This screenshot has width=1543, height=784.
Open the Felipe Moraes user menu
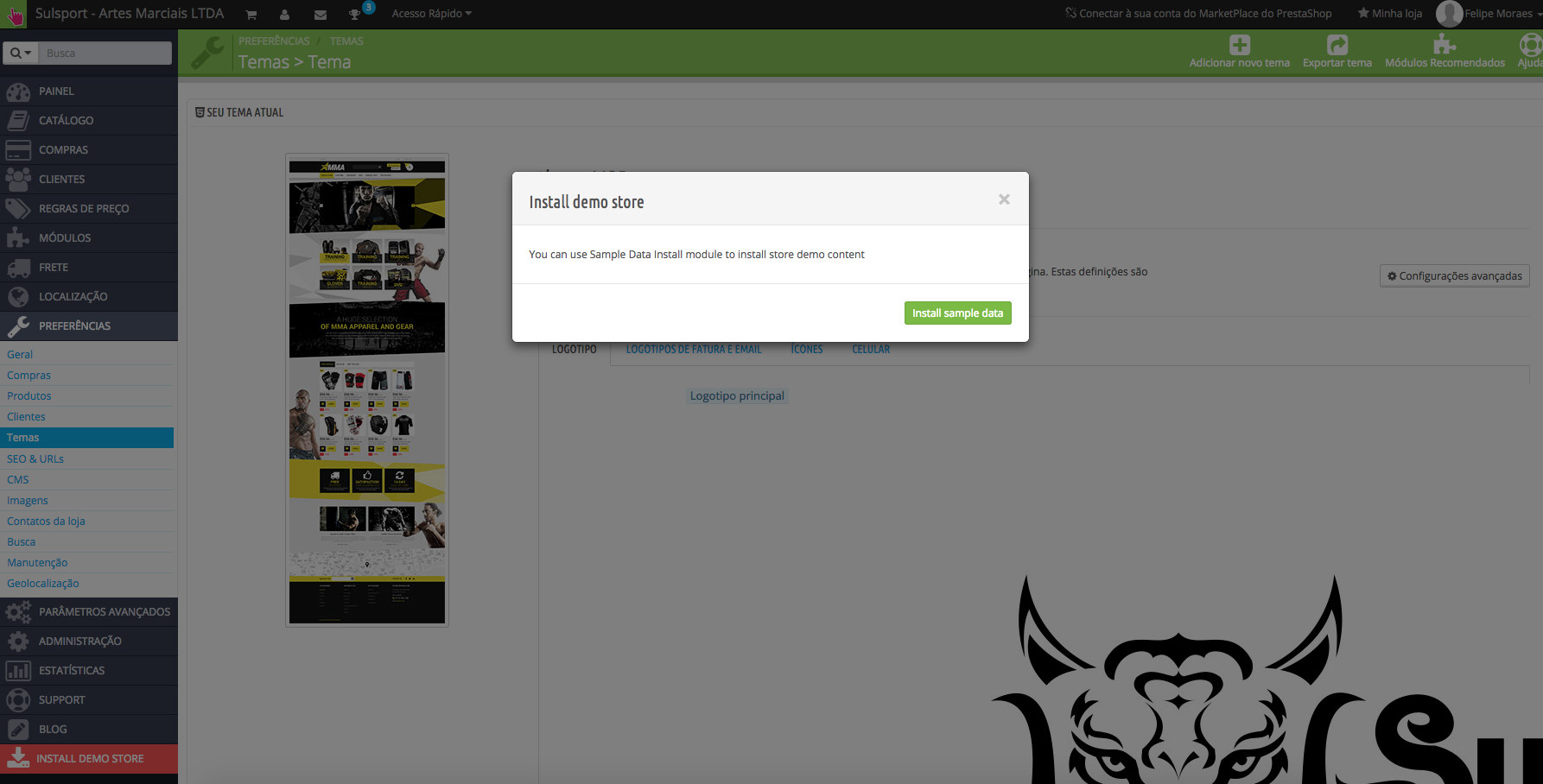point(1489,14)
